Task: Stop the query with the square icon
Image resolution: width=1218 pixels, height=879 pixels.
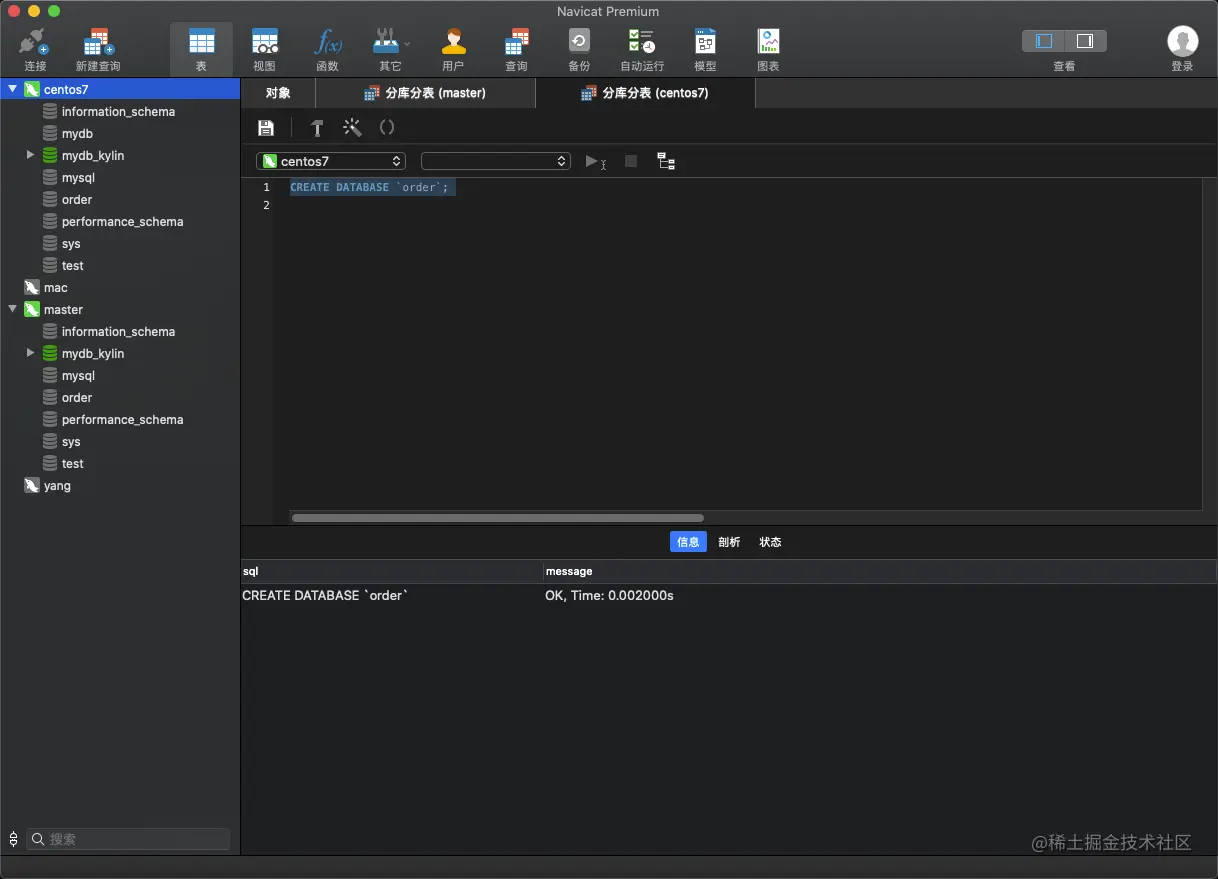Action: coord(631,161)
